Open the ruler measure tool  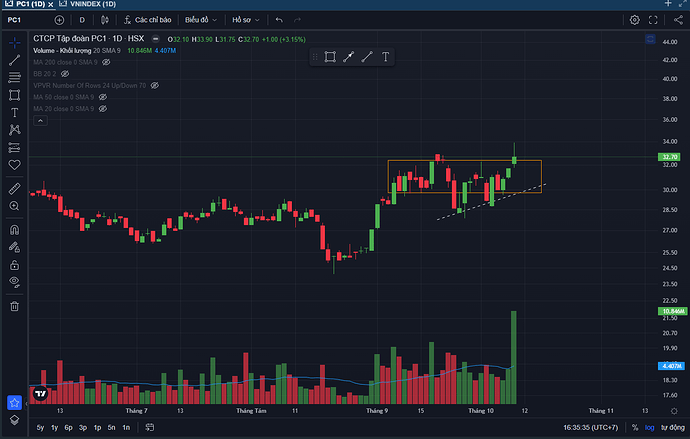pos(14,187)
